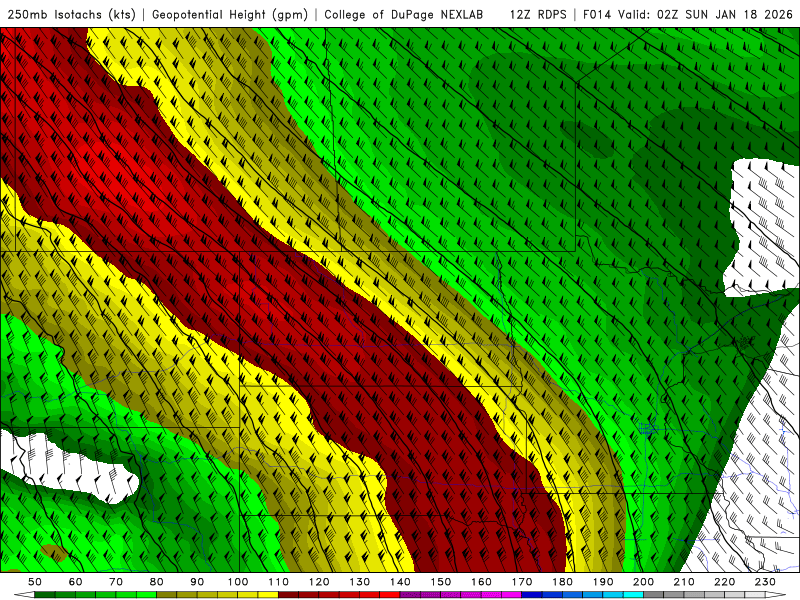Click the 'F014 Valid: 02Z SUN JAN 18 2026' text
800x600 pixels.
point(687,14)
